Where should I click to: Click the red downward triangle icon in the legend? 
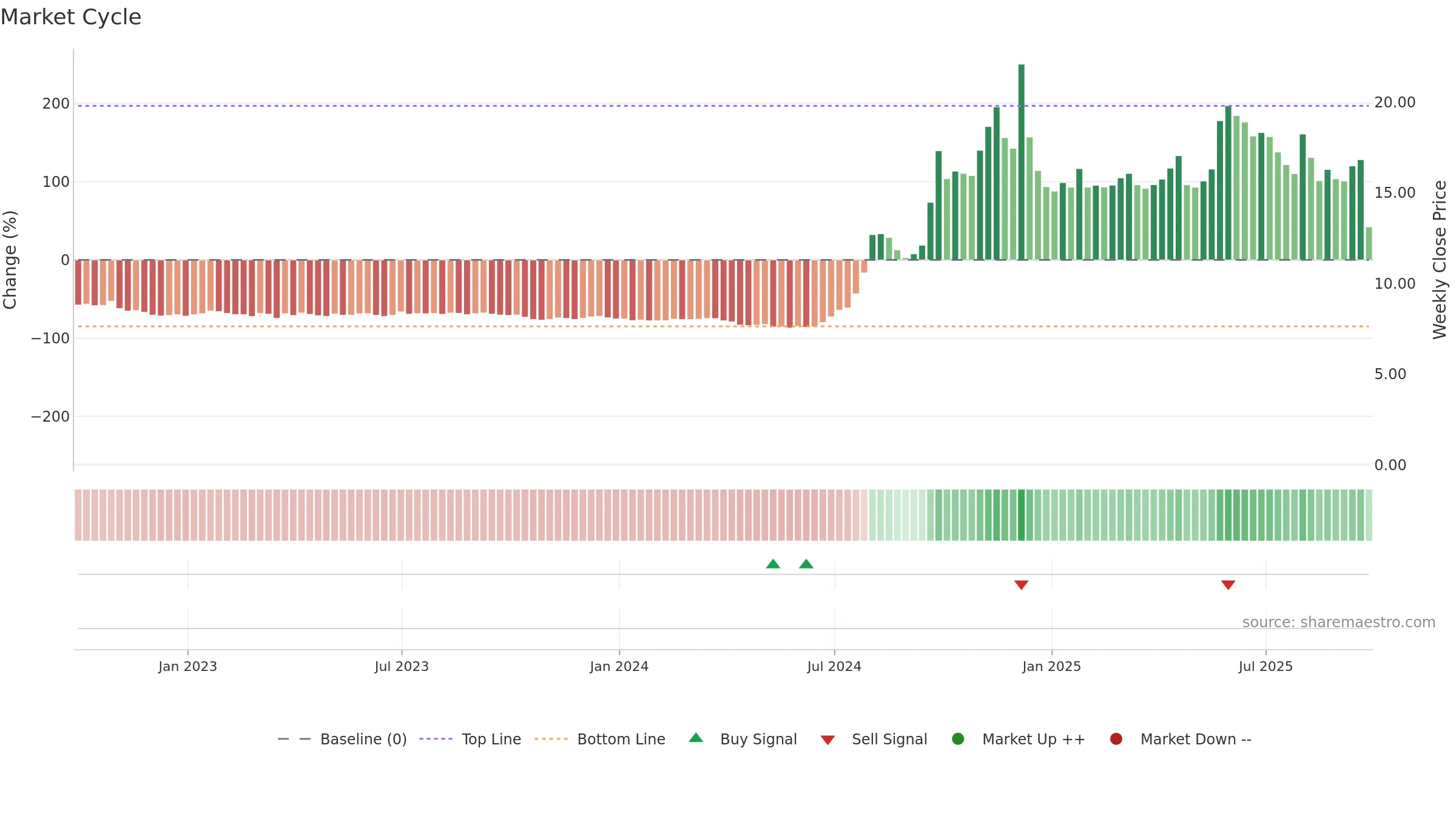tap(828, 740)
